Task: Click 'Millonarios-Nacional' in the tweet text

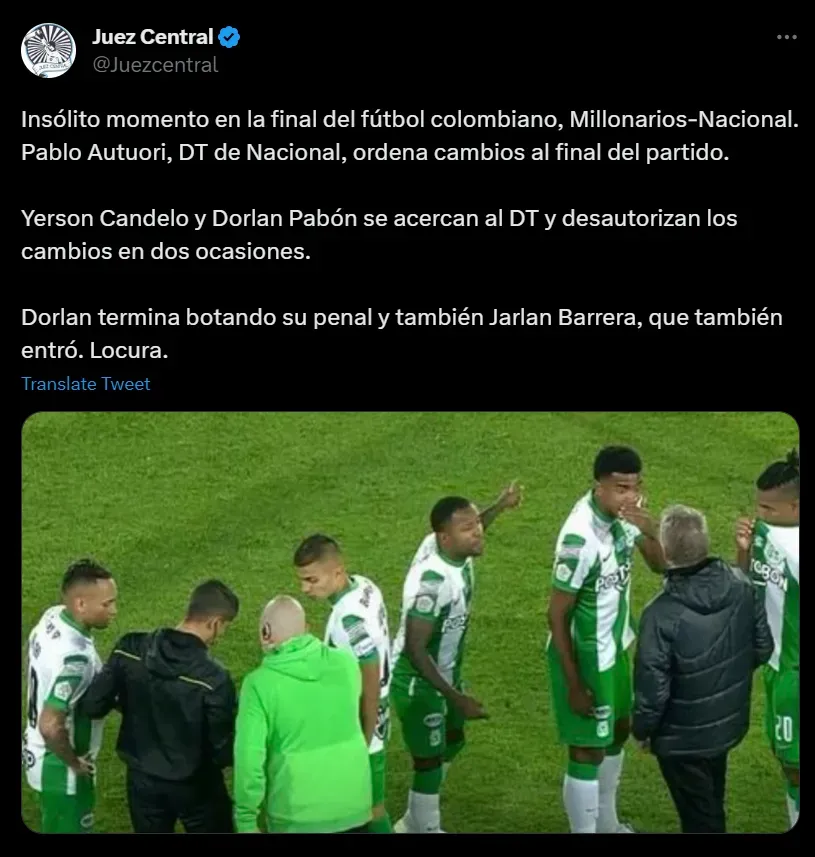Action: [684, 119]
